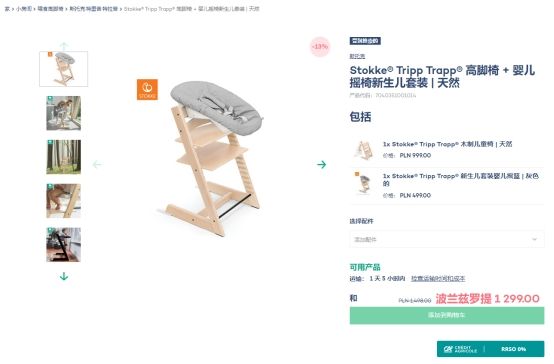Select first thumbnail of chair with bouncer
This screenshot has height=364, width=554.
click(64, 69)
